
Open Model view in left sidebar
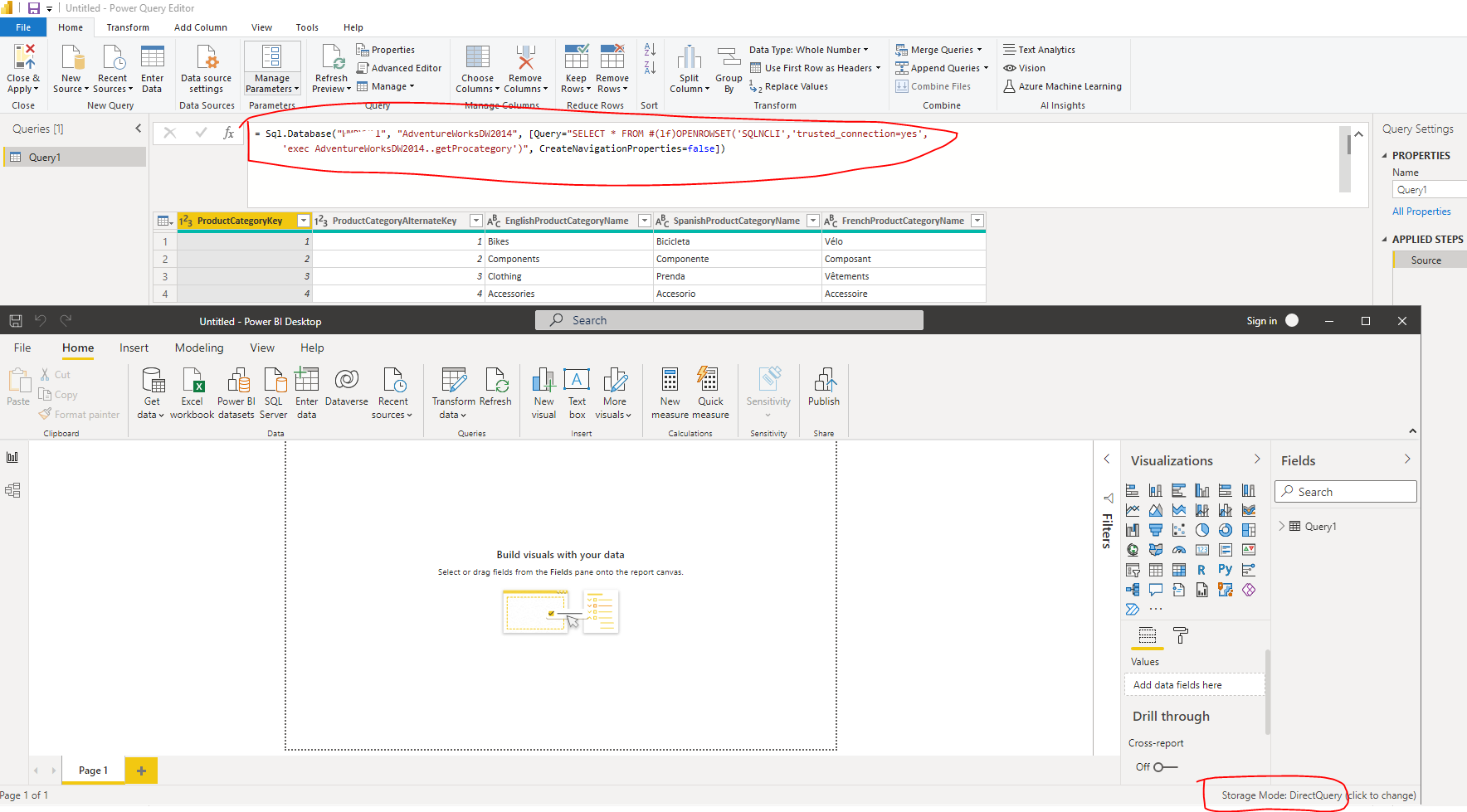pyautogui.click(x=12, y=490)
